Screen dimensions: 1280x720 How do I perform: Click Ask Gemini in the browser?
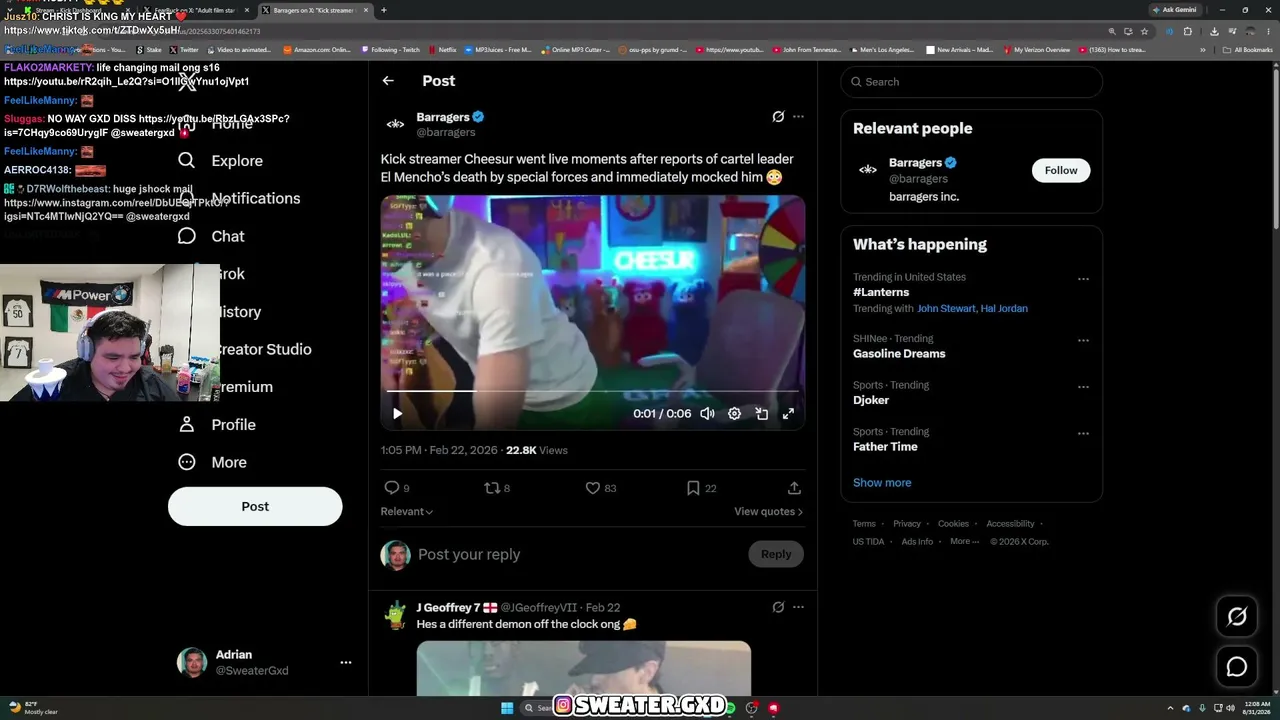point(1174,10)
